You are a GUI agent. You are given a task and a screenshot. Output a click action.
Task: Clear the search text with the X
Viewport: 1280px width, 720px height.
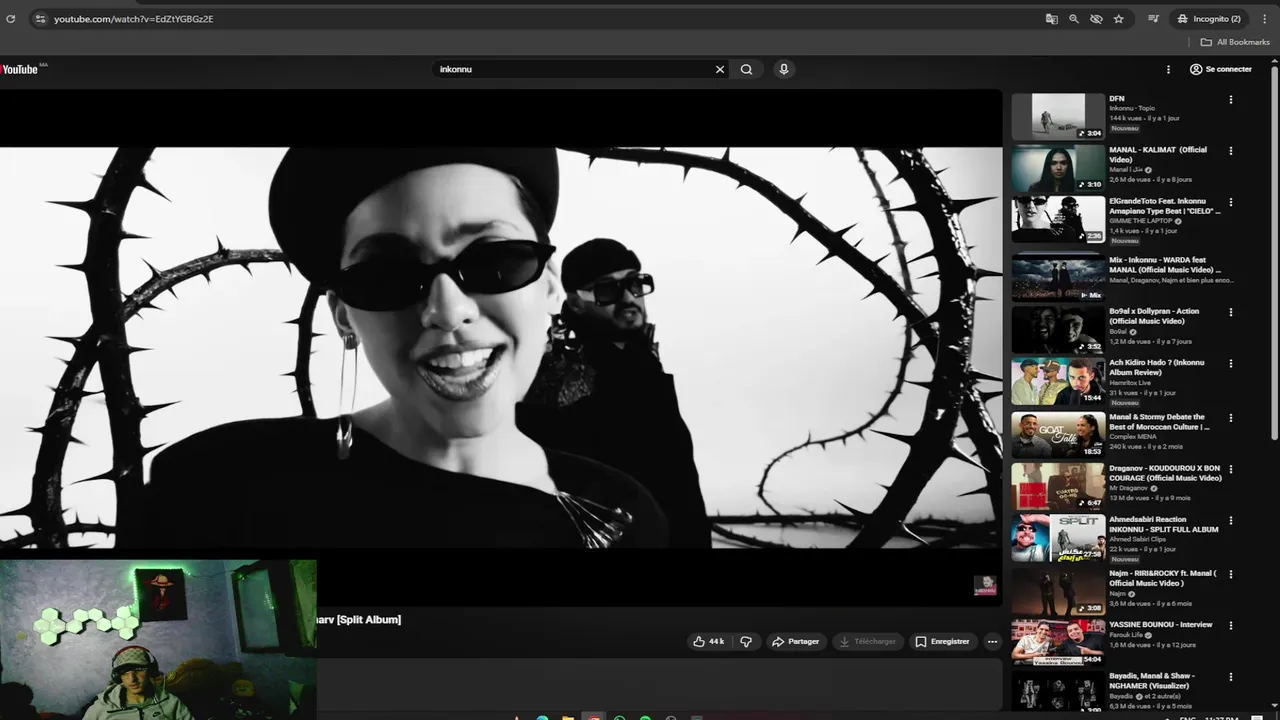click(x=719, y=69)
